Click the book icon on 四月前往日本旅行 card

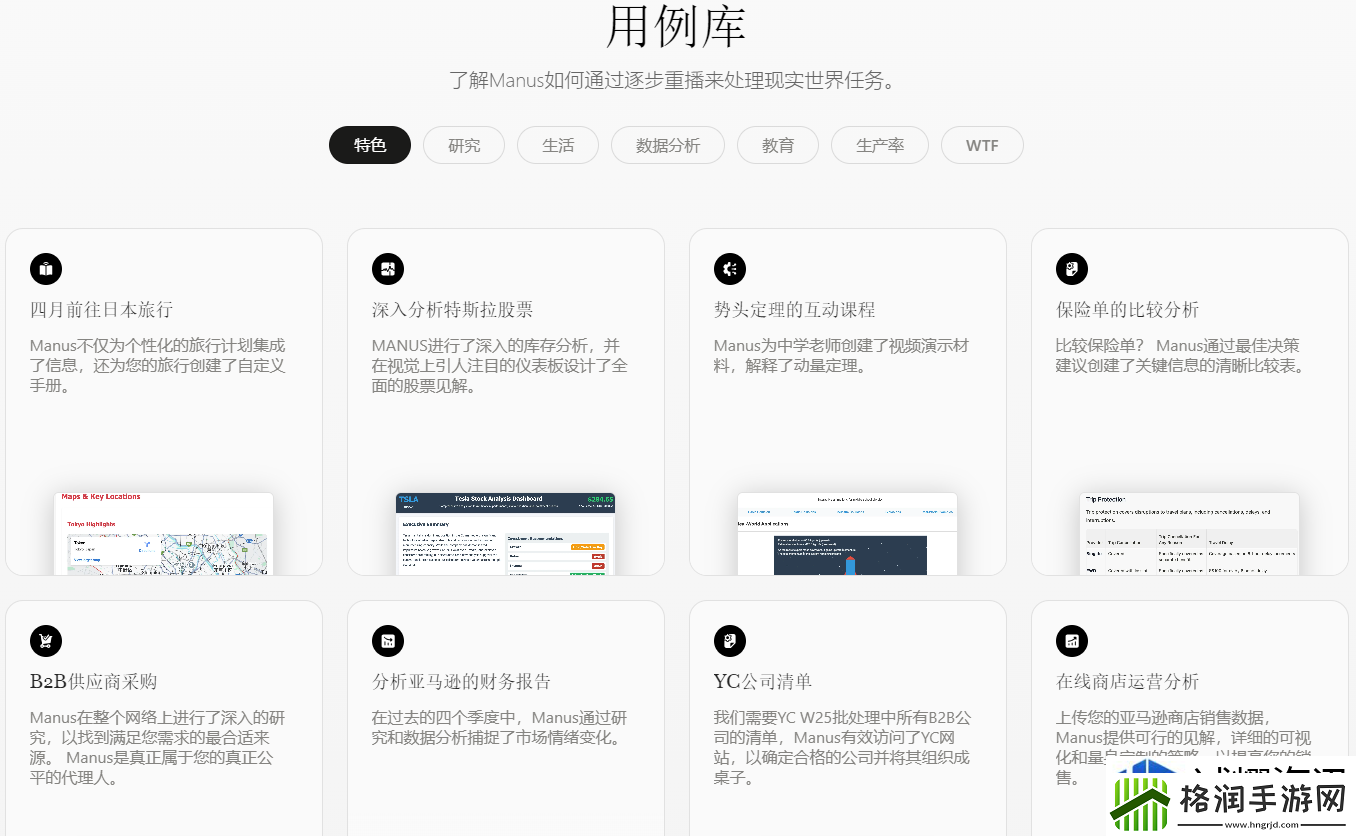tap(46, 269)
